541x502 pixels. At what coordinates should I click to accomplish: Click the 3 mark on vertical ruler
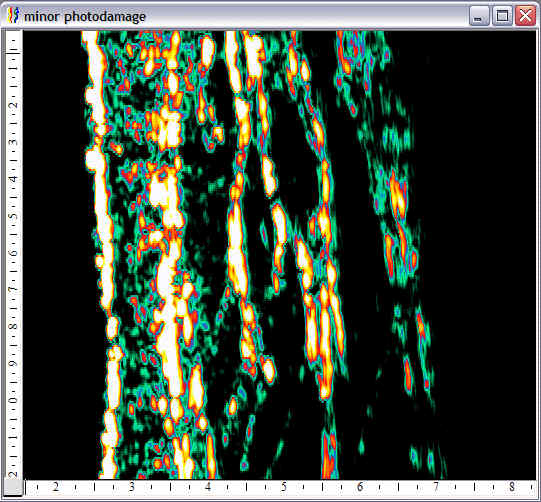pos(13,142)
